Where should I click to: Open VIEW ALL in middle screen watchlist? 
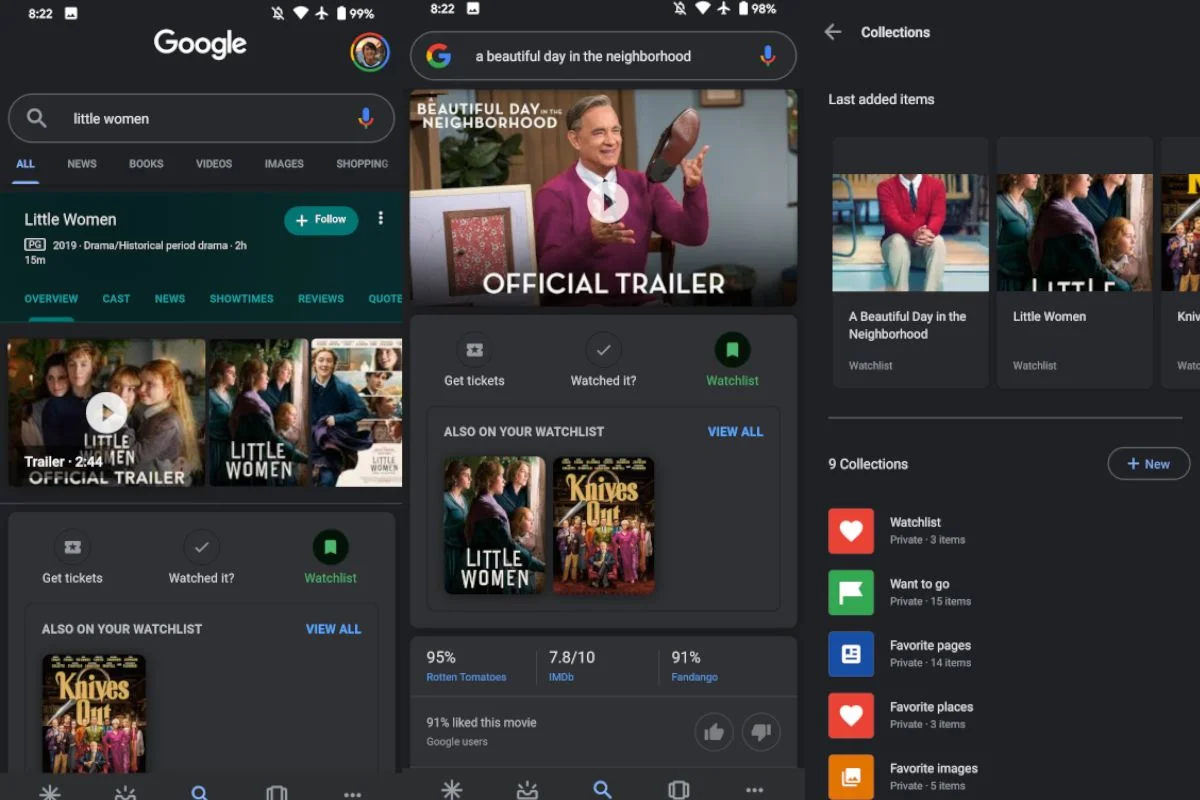click(x=735, y=432)
